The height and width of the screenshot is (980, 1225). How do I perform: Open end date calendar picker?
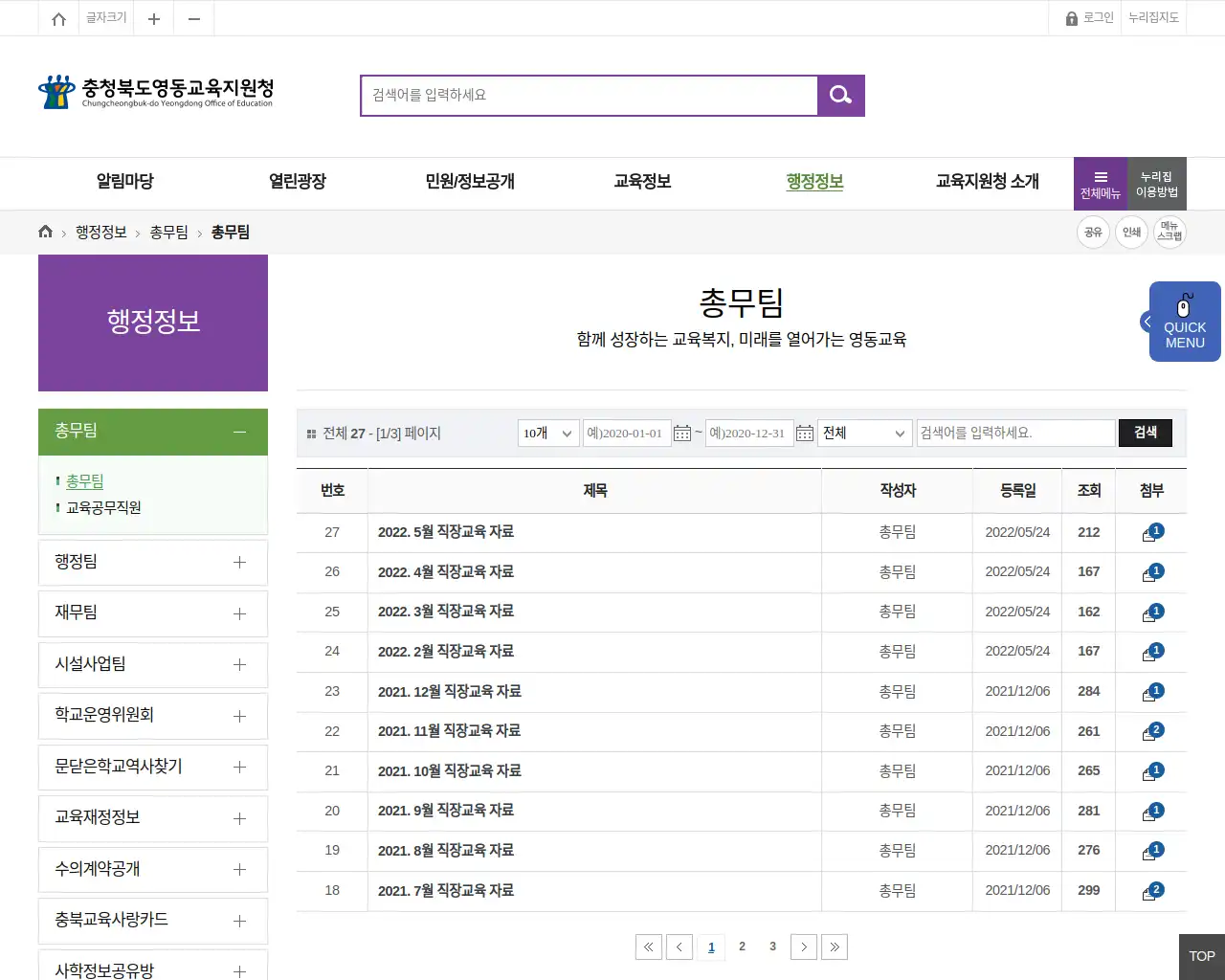click(x=805, y=434)
